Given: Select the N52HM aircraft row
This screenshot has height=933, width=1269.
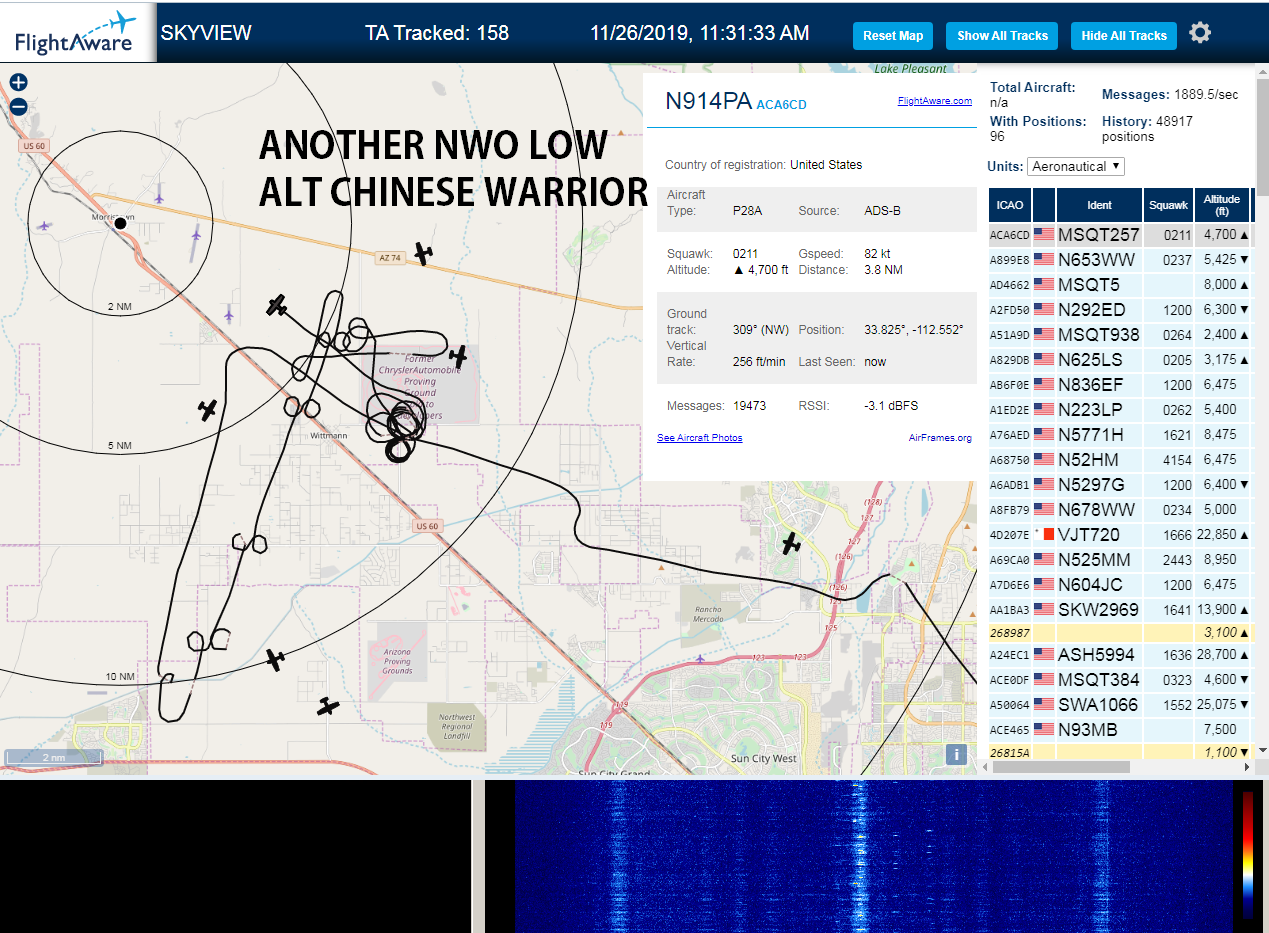Looking at the screenshot, I should point(1119,460).
